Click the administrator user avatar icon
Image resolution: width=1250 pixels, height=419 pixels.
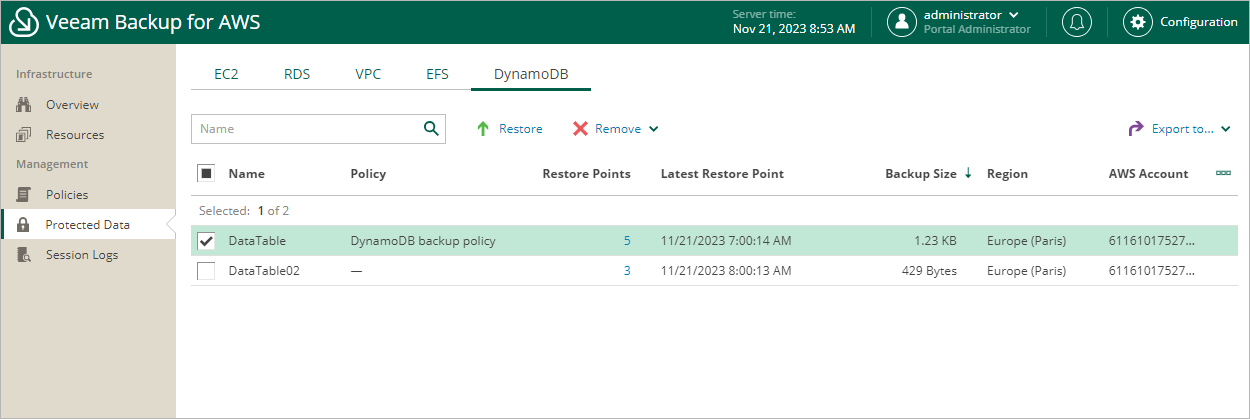tap(902, 22)
